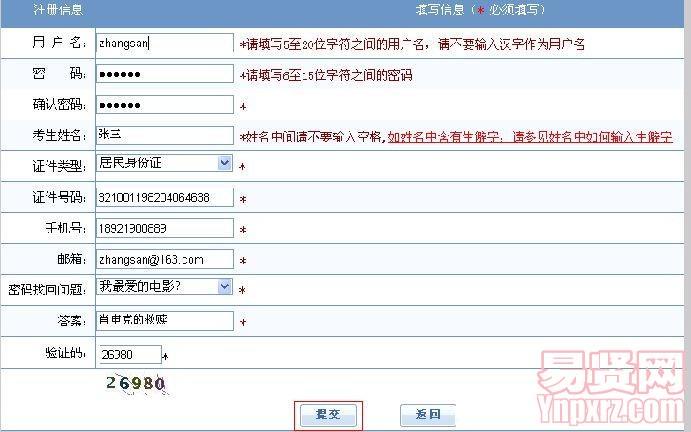The width and height of the screenshot is (691, 432).
Task: Open the rare-character name input help link
Action: coord(530,137)
